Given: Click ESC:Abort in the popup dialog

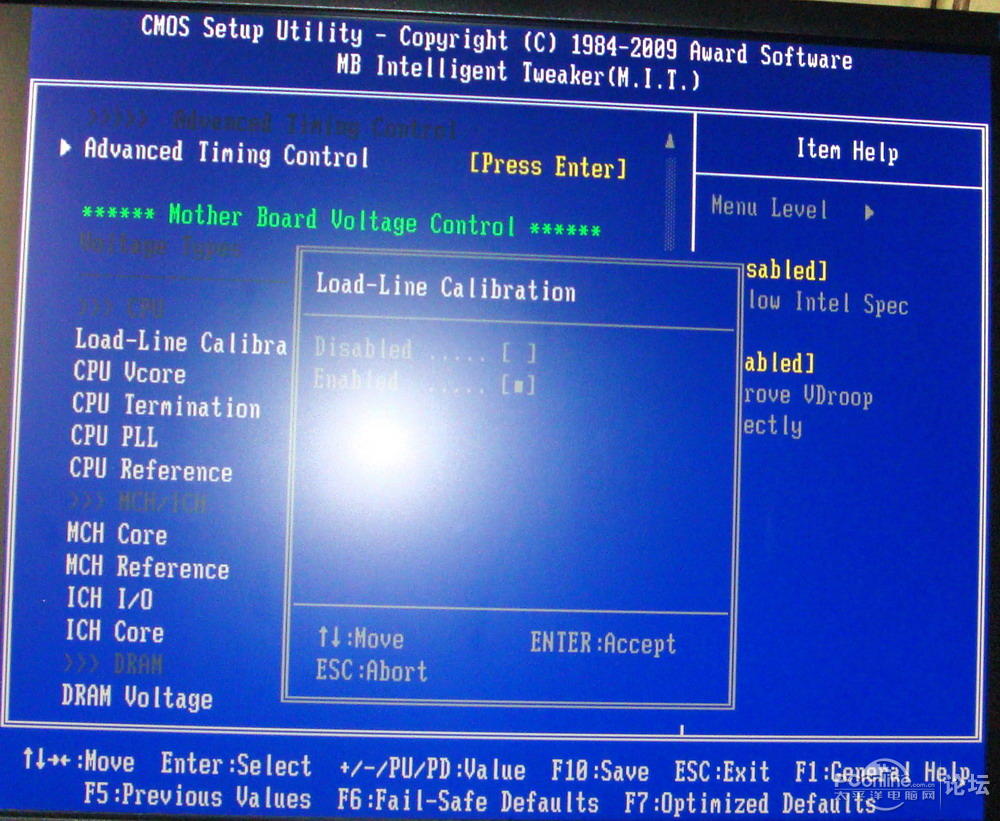Looking at the screenshot, I should 372,671.
